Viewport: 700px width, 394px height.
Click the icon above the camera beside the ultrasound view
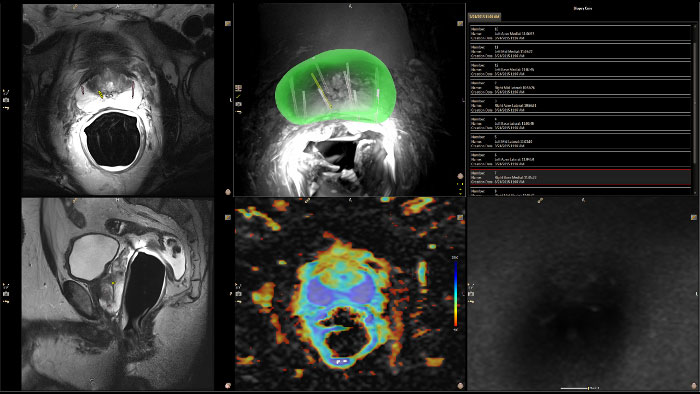pos(471,286)
